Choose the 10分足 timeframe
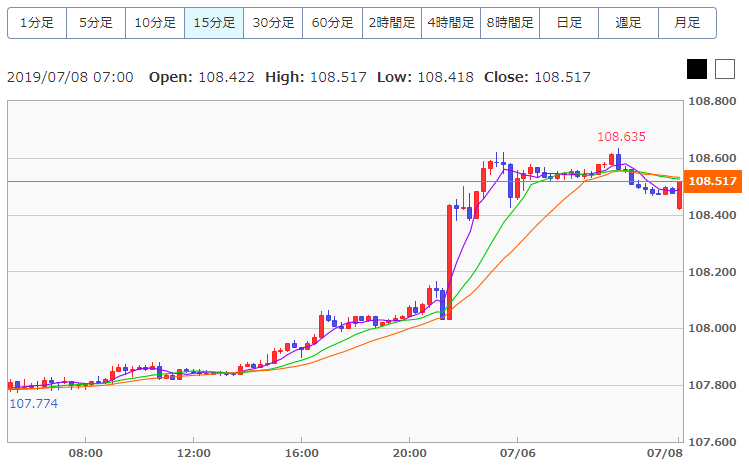This screenshot has width=749, height=467. coord(155,22)
